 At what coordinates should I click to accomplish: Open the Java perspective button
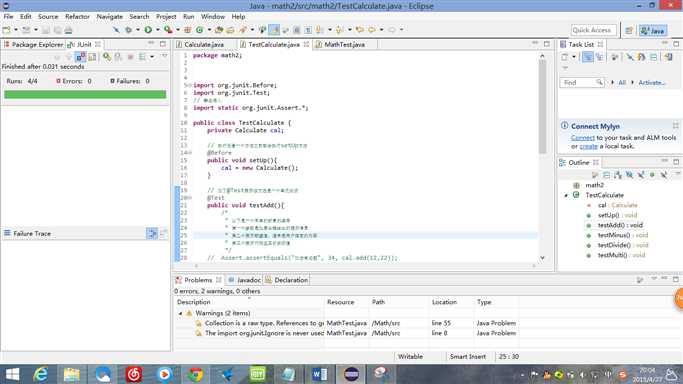click(x=653, y=30)
